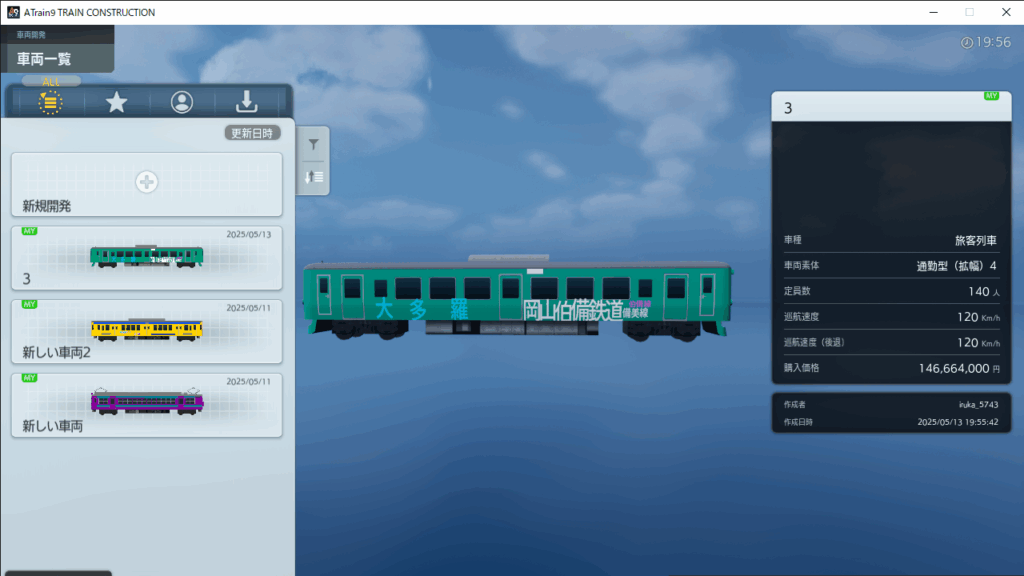Click the plus icon for new development
The image size is (1024, 576).
146,182
